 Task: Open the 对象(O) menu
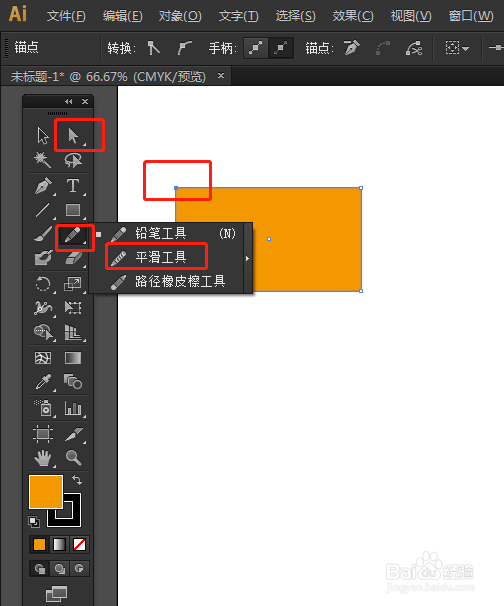[180, 16]
